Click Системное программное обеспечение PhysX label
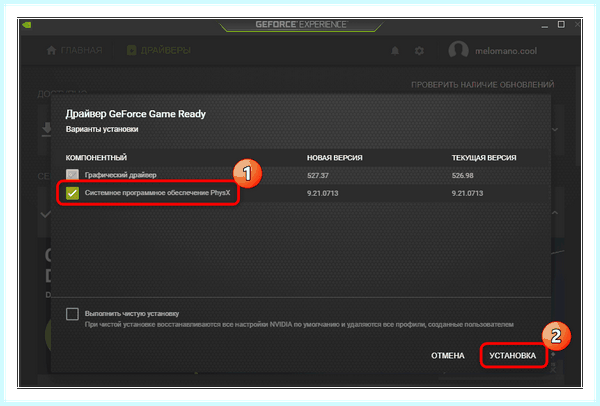The height and width of the screenshot is (406, 600). click(x=158, y=193)
